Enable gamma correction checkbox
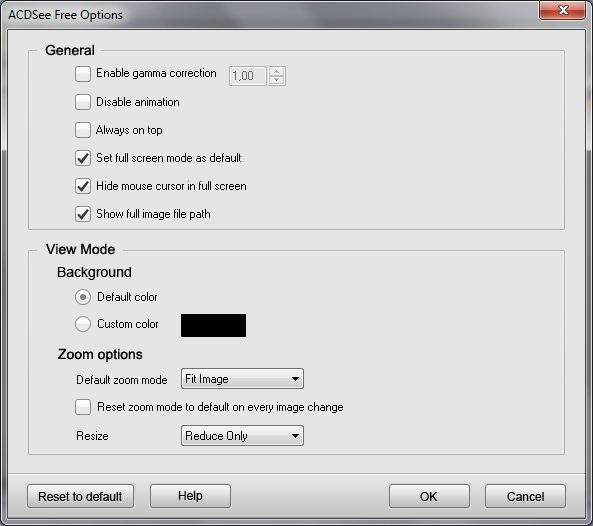 point(83,74)
